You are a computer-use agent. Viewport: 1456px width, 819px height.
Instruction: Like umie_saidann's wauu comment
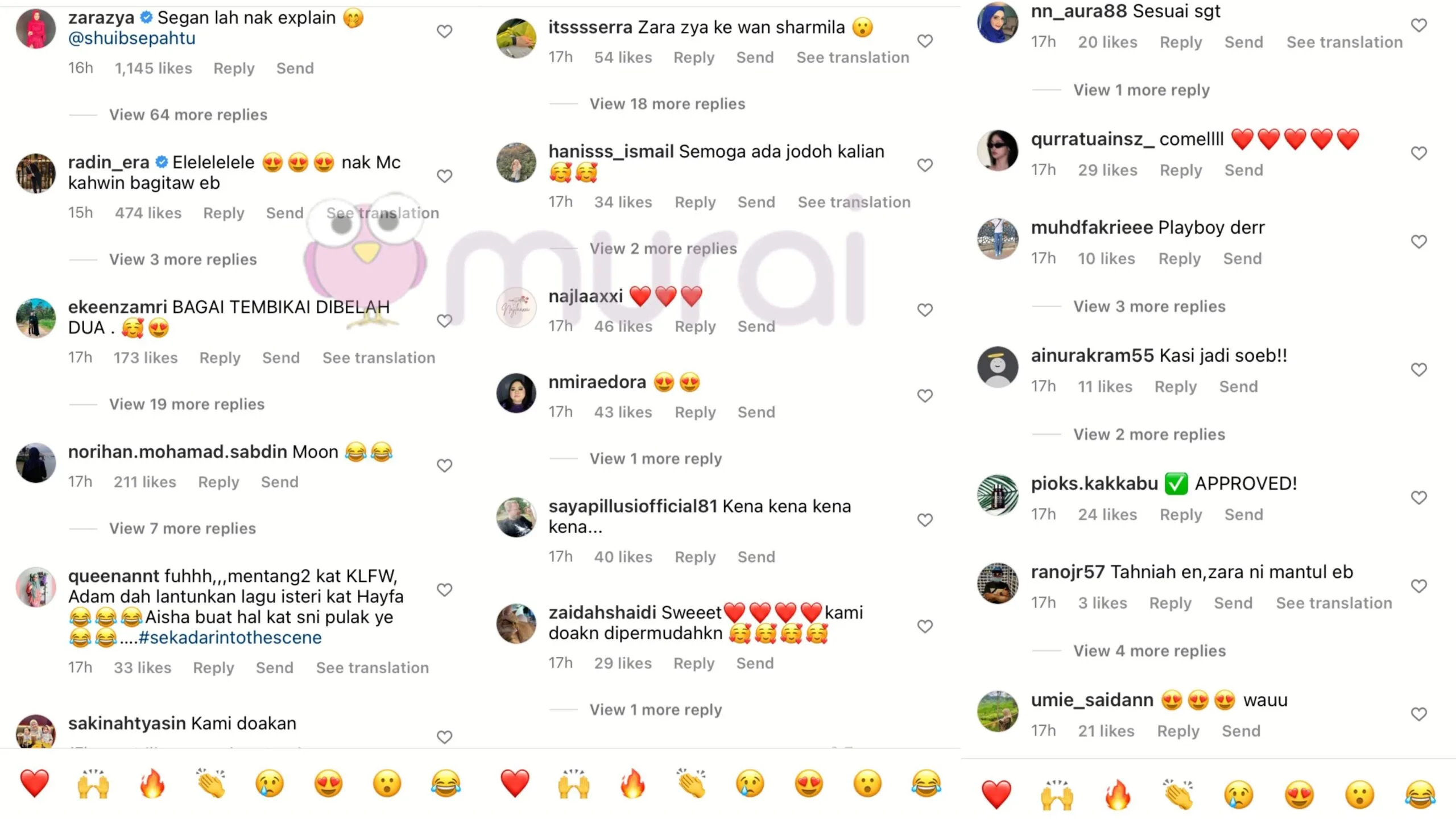point(1419,714)
